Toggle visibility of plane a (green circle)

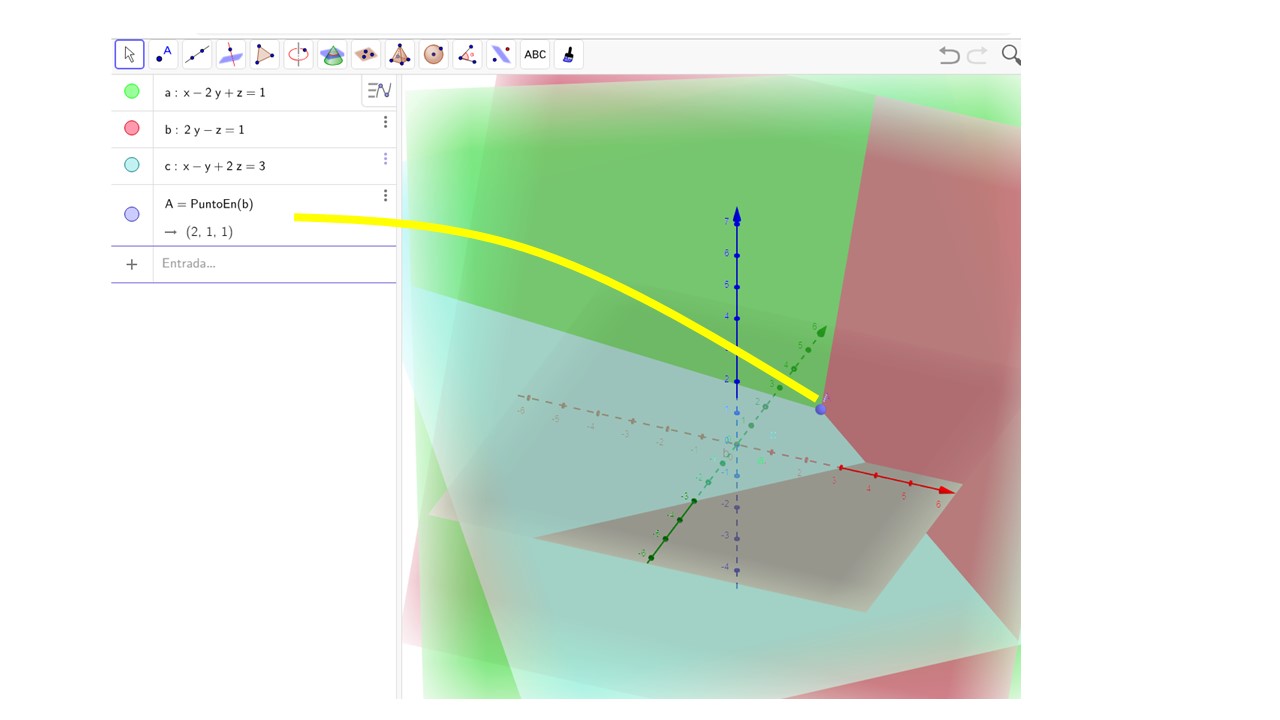coord(132,92)
